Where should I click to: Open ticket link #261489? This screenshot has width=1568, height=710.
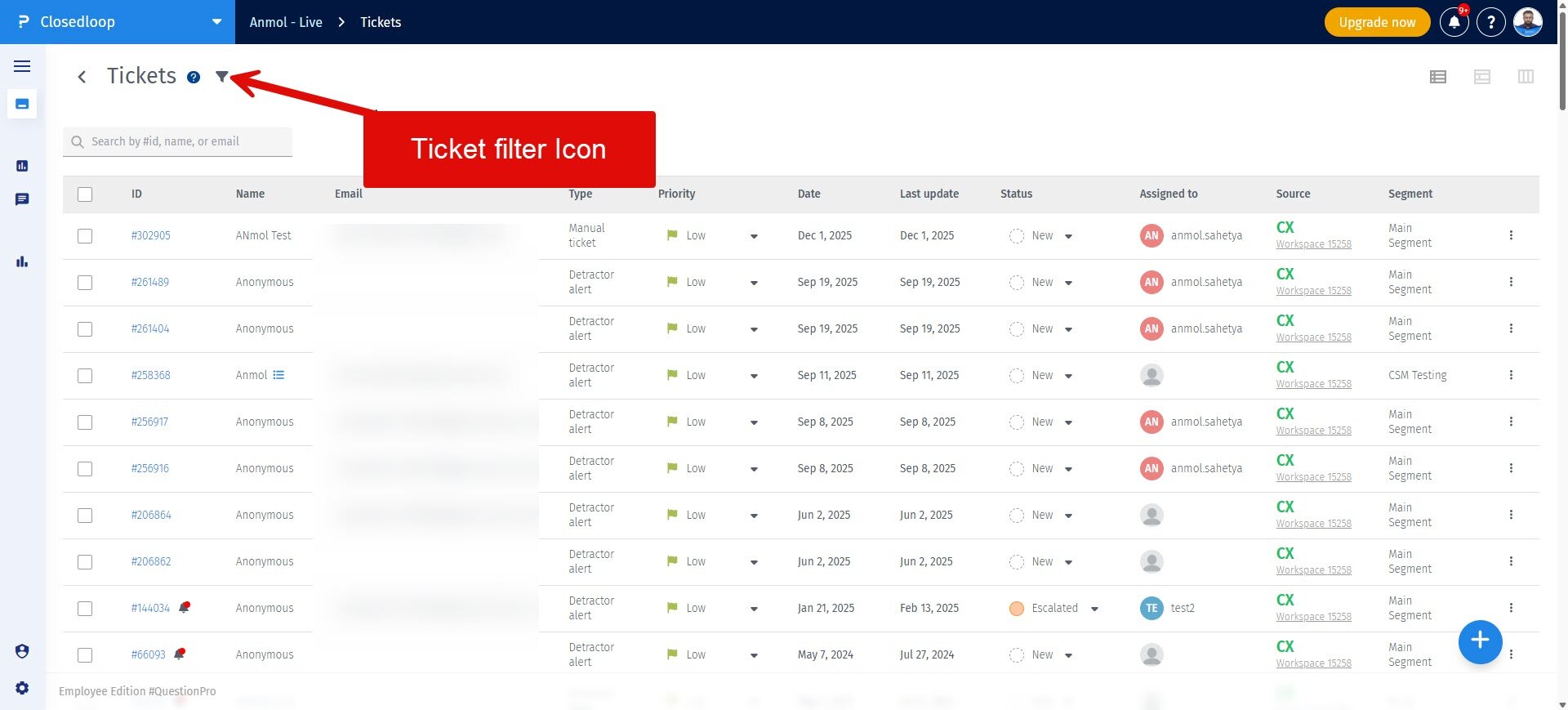(150, 282)
